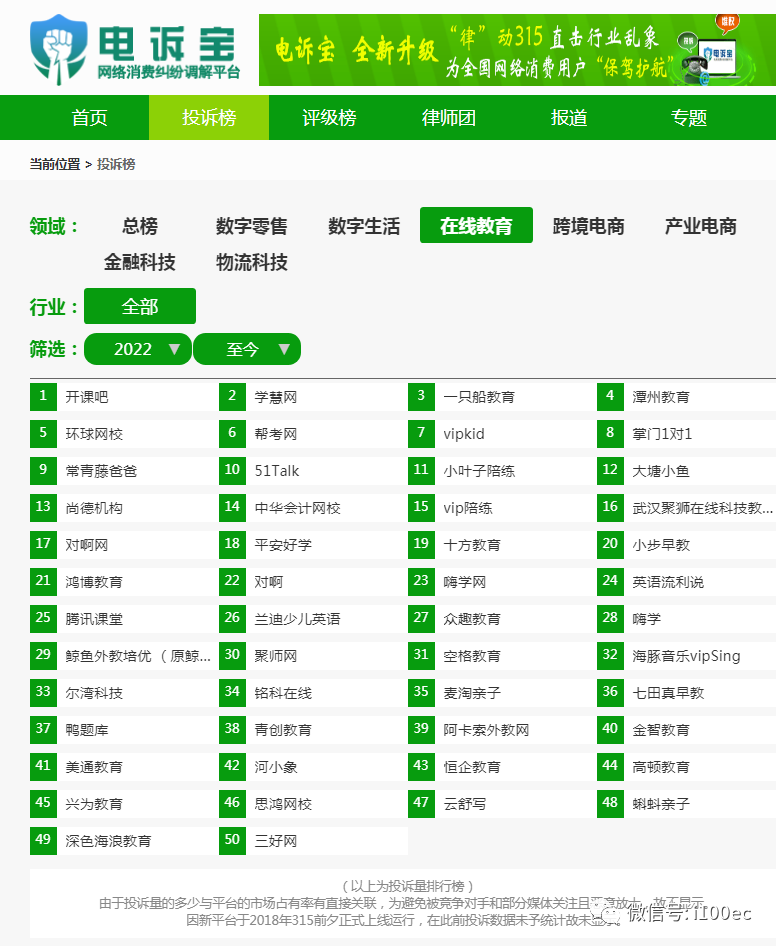Select the 产业电商 field filter

coord(701,226)
